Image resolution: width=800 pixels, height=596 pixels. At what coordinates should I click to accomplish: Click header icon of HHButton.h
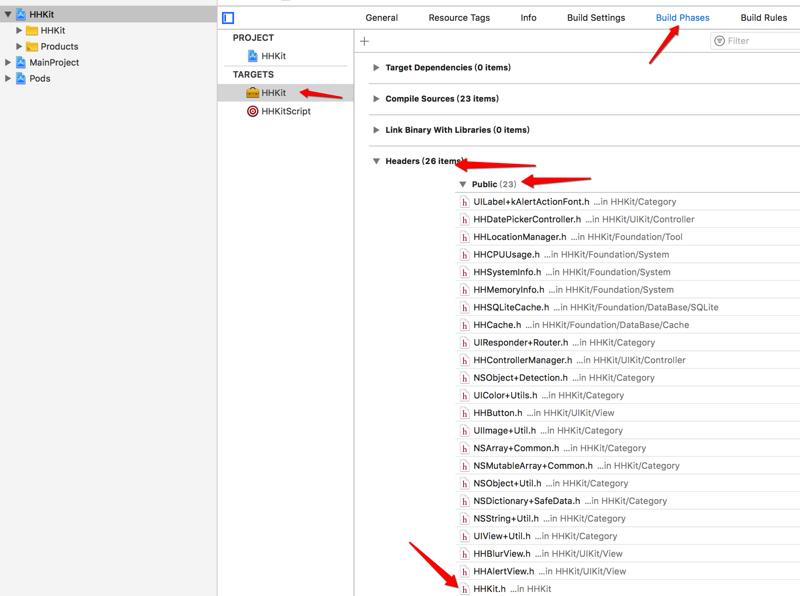(x=464, y=413)
